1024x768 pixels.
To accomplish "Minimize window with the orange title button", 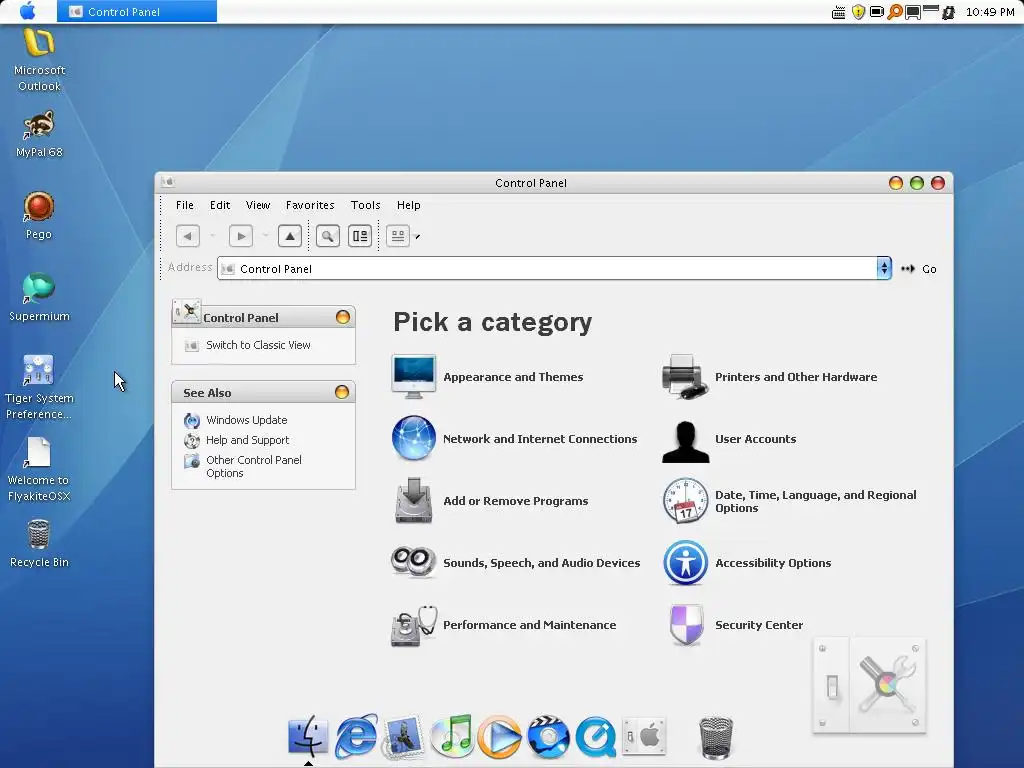I will [x=896, y=183].
